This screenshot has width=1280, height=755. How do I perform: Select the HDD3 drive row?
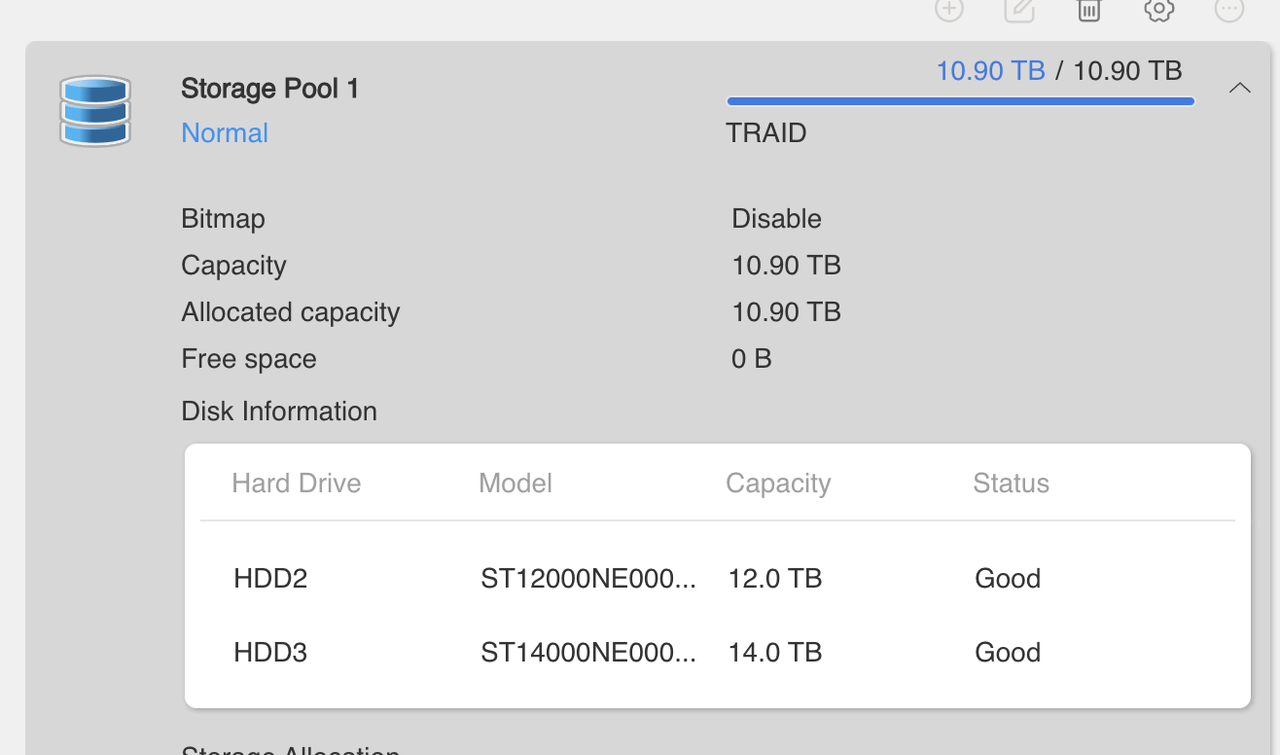270,652
